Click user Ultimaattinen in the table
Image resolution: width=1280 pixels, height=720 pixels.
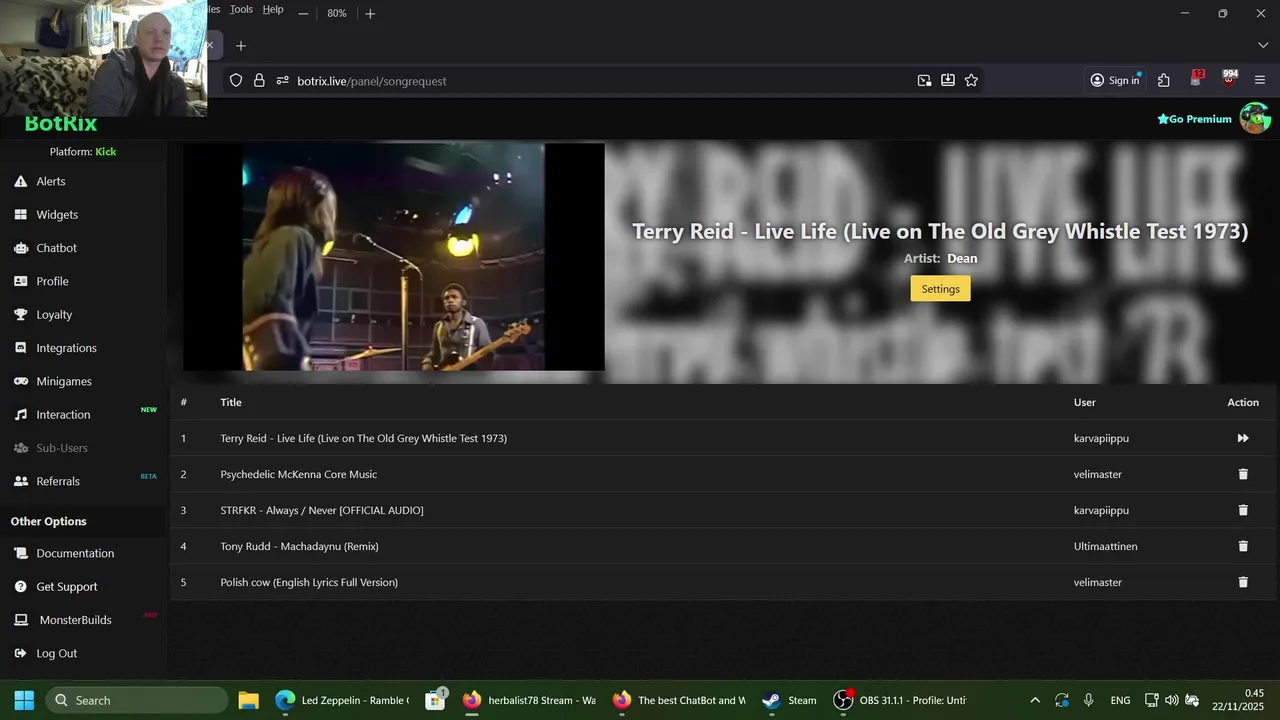point(1106,546)
